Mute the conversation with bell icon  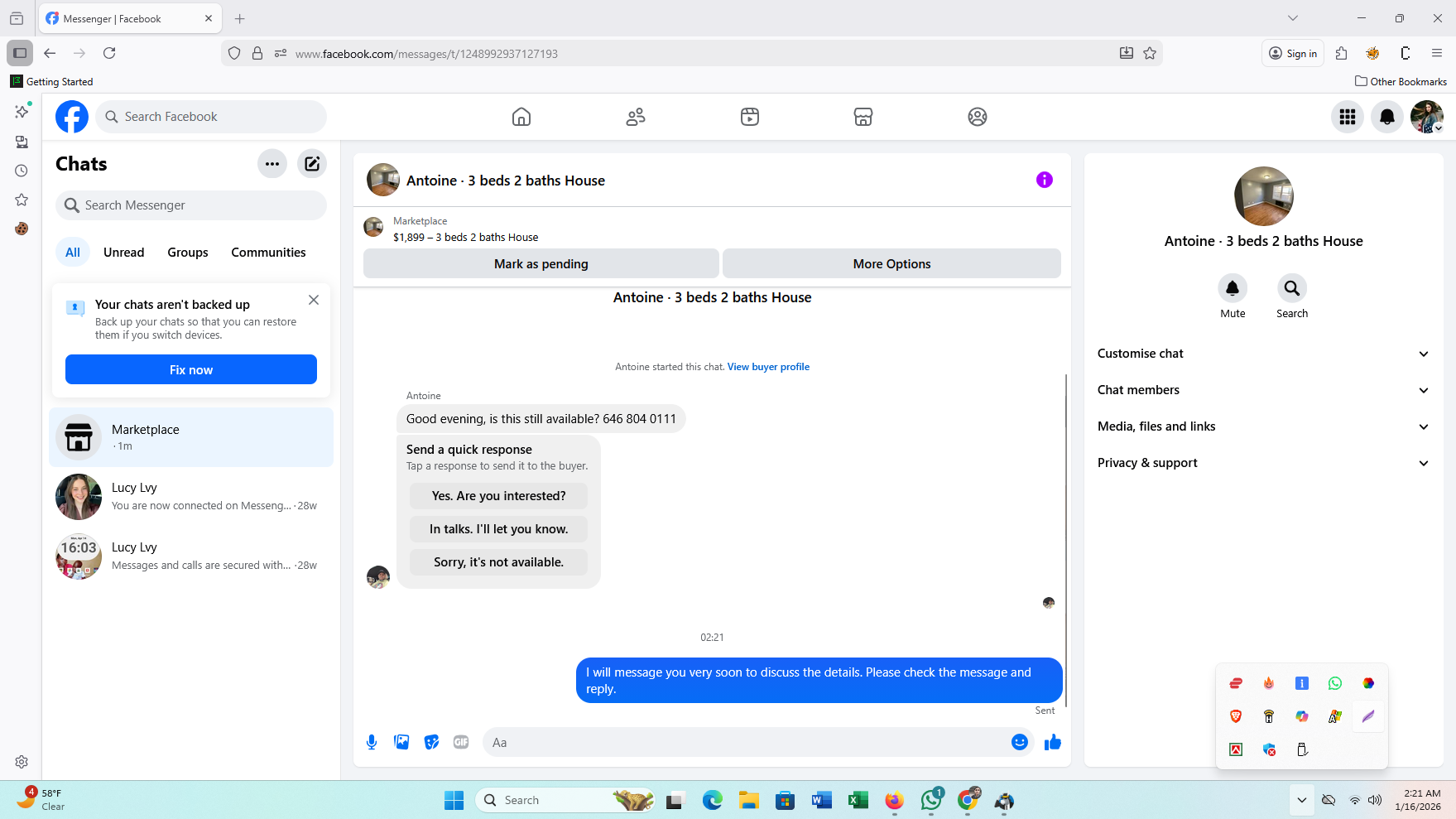click(1233, 288)
